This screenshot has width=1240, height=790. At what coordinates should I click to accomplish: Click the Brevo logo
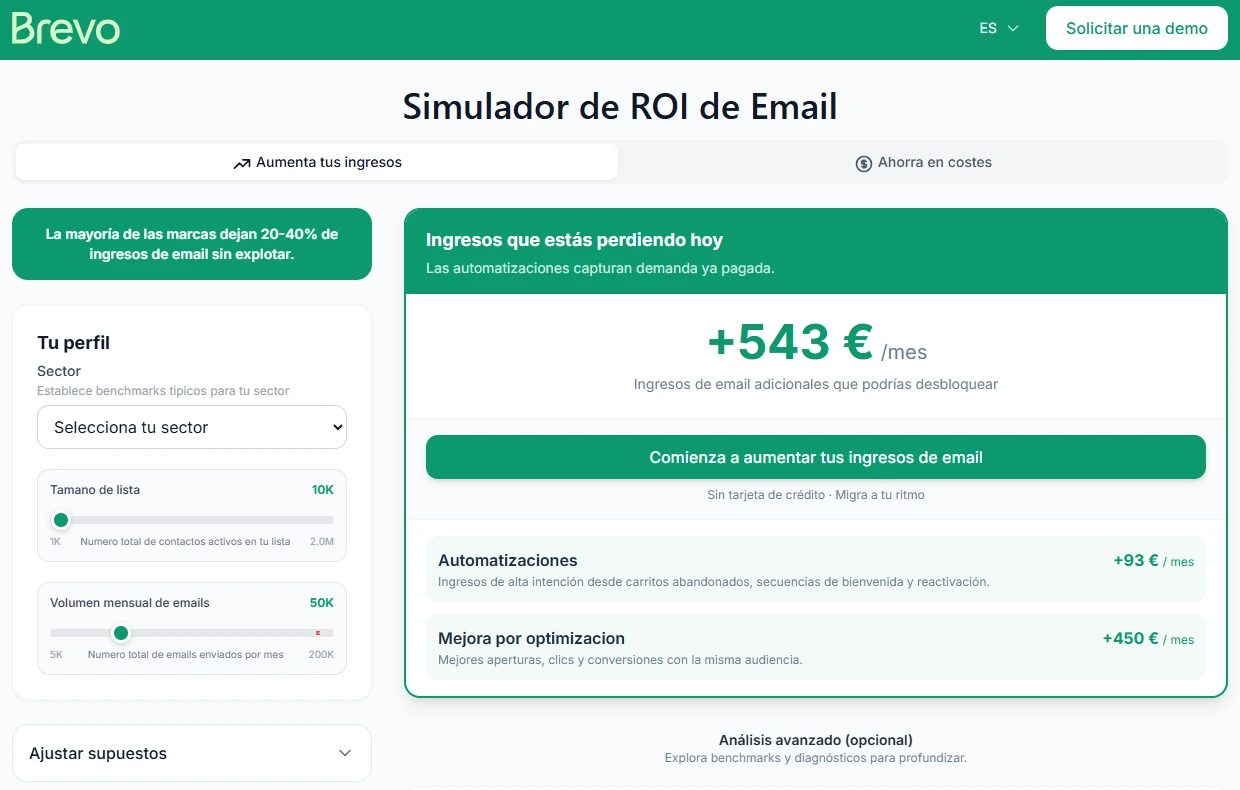[64, 28]
